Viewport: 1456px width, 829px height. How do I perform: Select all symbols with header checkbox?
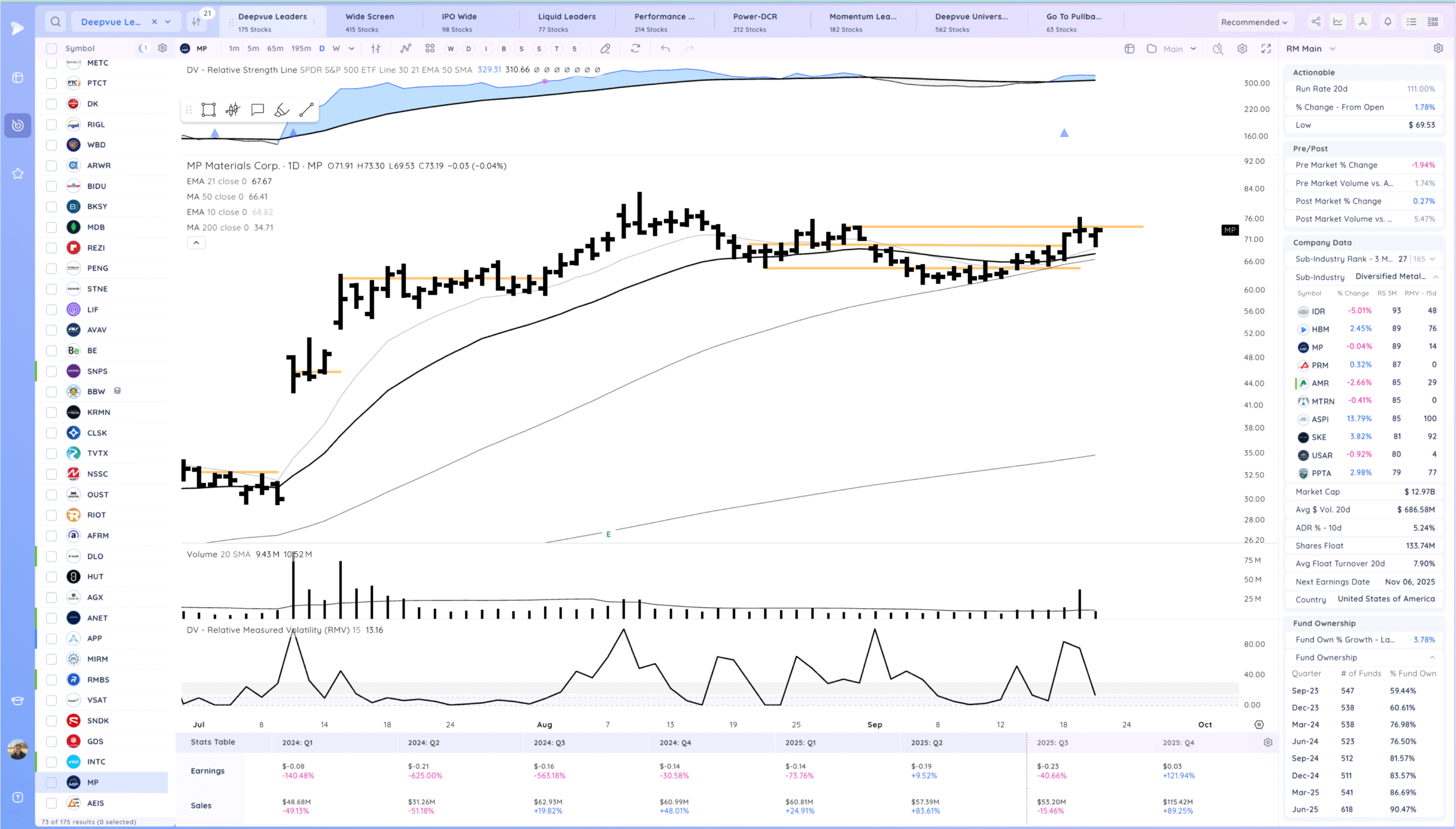click(51, 48)
